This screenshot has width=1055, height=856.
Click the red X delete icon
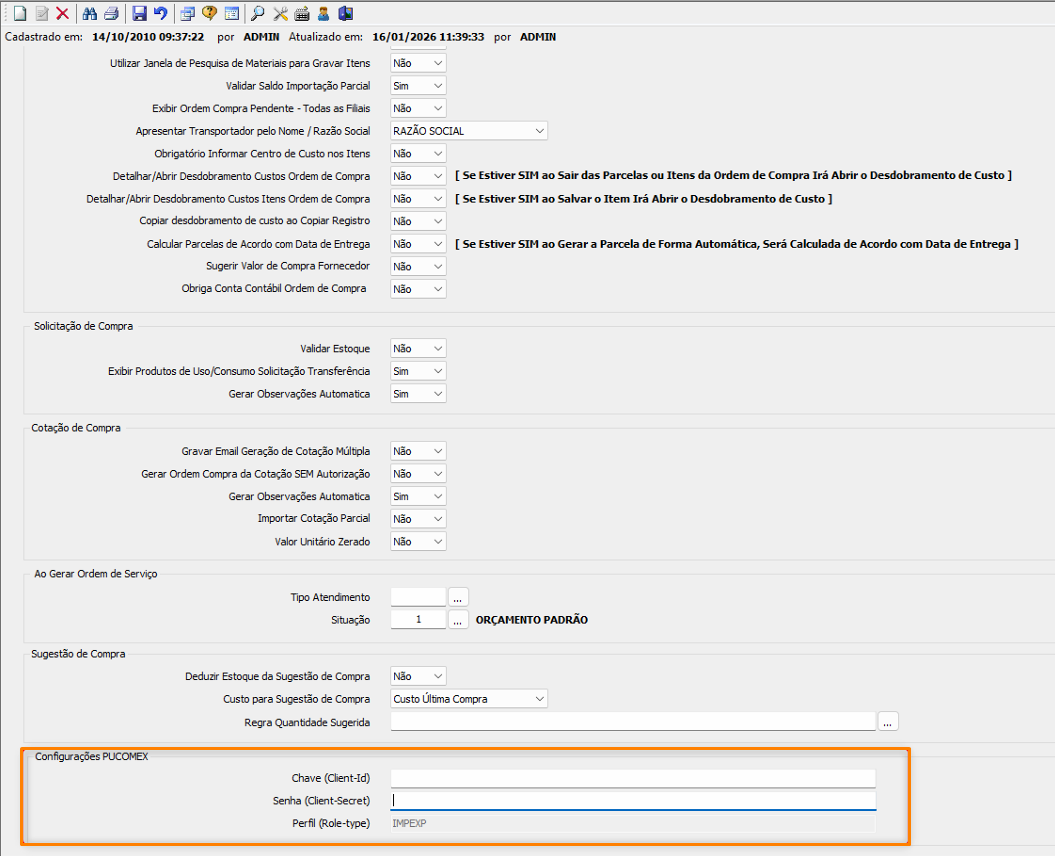tap(62, 14)
